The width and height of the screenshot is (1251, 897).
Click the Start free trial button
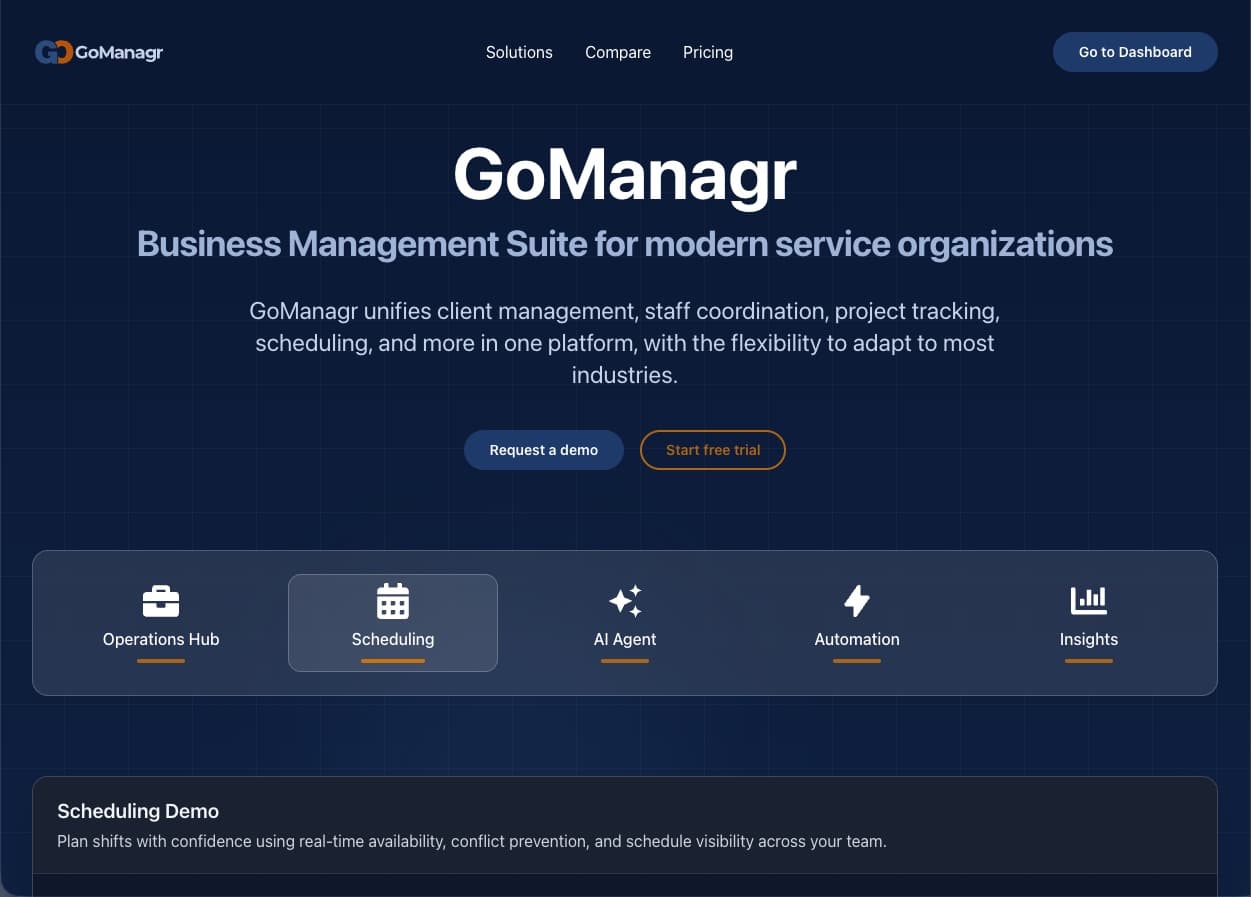pos(713,450)
